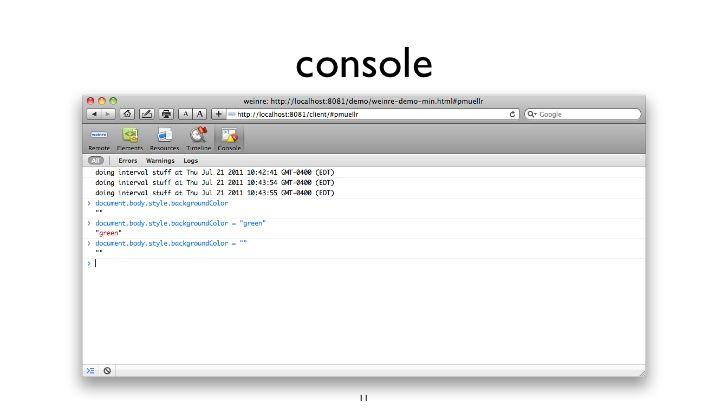Go forward with the browser forward arrow
Image resolution: width=728 pixels, height=410 pixels.
point(108,114)
